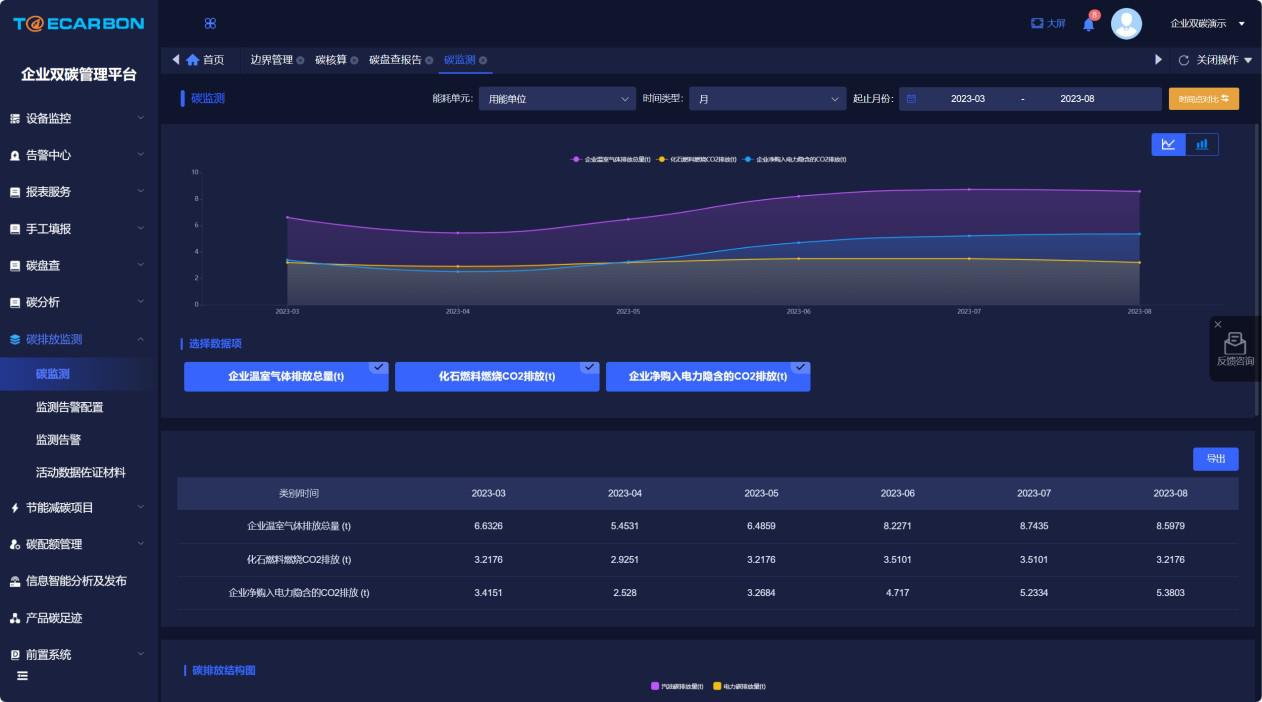Click the orange 时间点对比 button
1262x702 pixels.
1203,99
